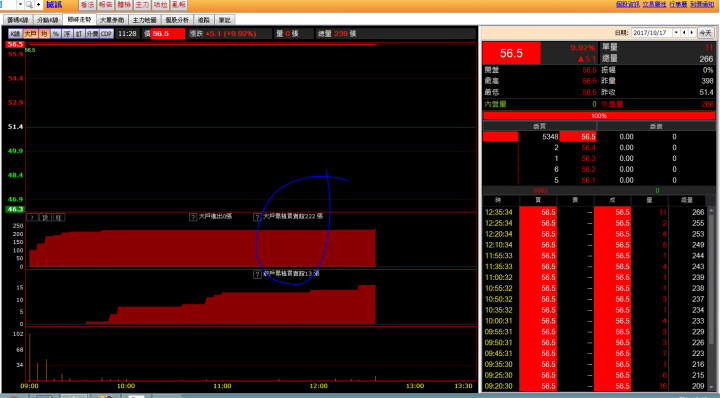Click the red 56.5 price input field
This screenshot has width=720, height=398.
168,34
